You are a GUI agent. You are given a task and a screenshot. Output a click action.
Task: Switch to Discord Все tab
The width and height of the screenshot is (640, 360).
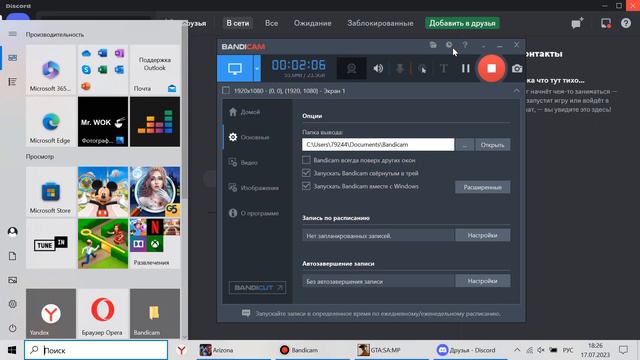(x=271, y=23)
